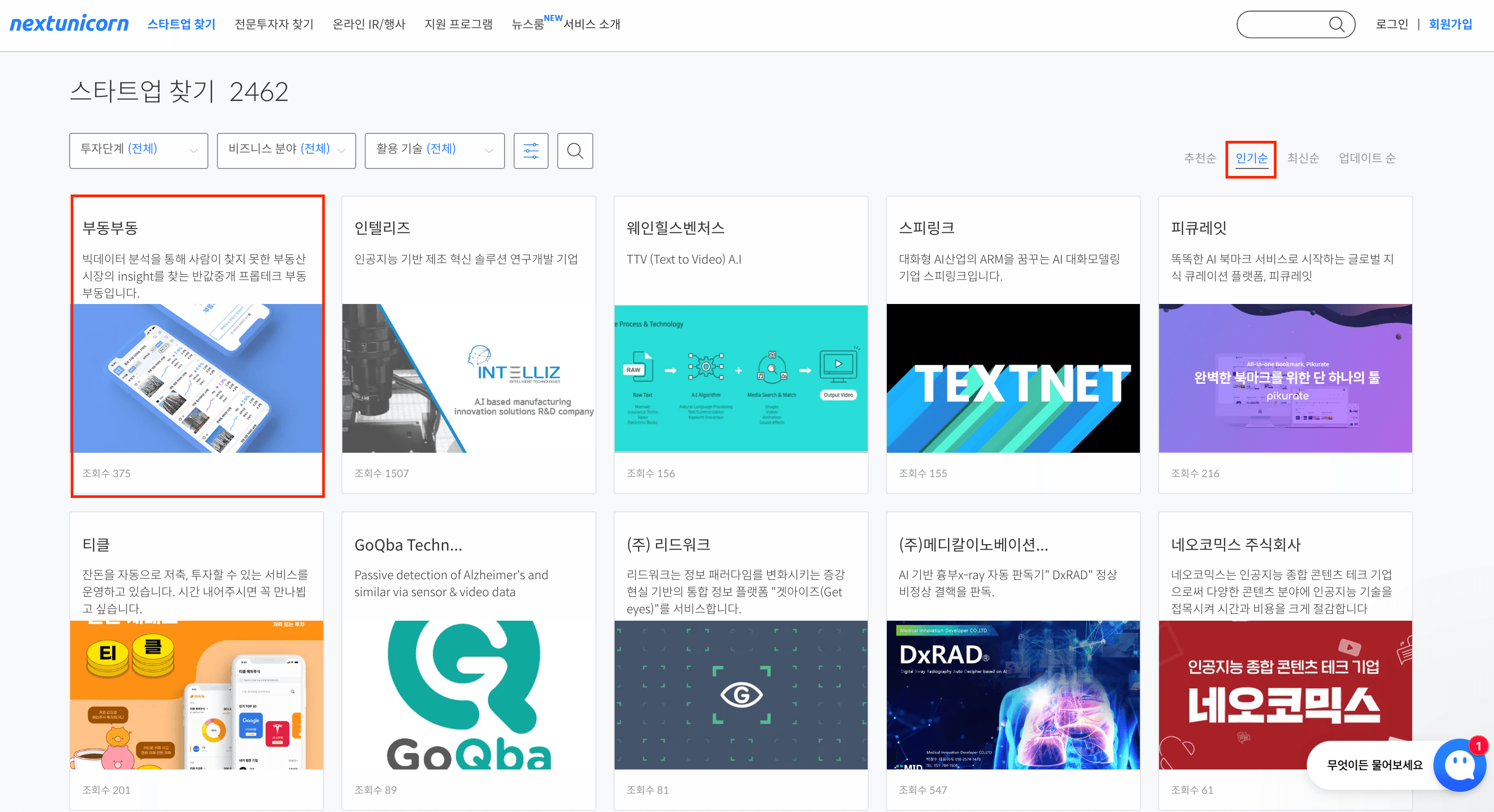The height and width of the screenshot is (812, 1494).
Task: Open 스타트업 찾기 menu
Action: (x=181, y=24)
